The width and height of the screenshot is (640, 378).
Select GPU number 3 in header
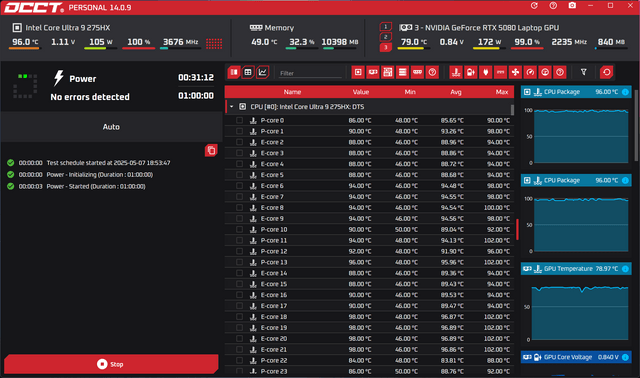tap(385, 47)
